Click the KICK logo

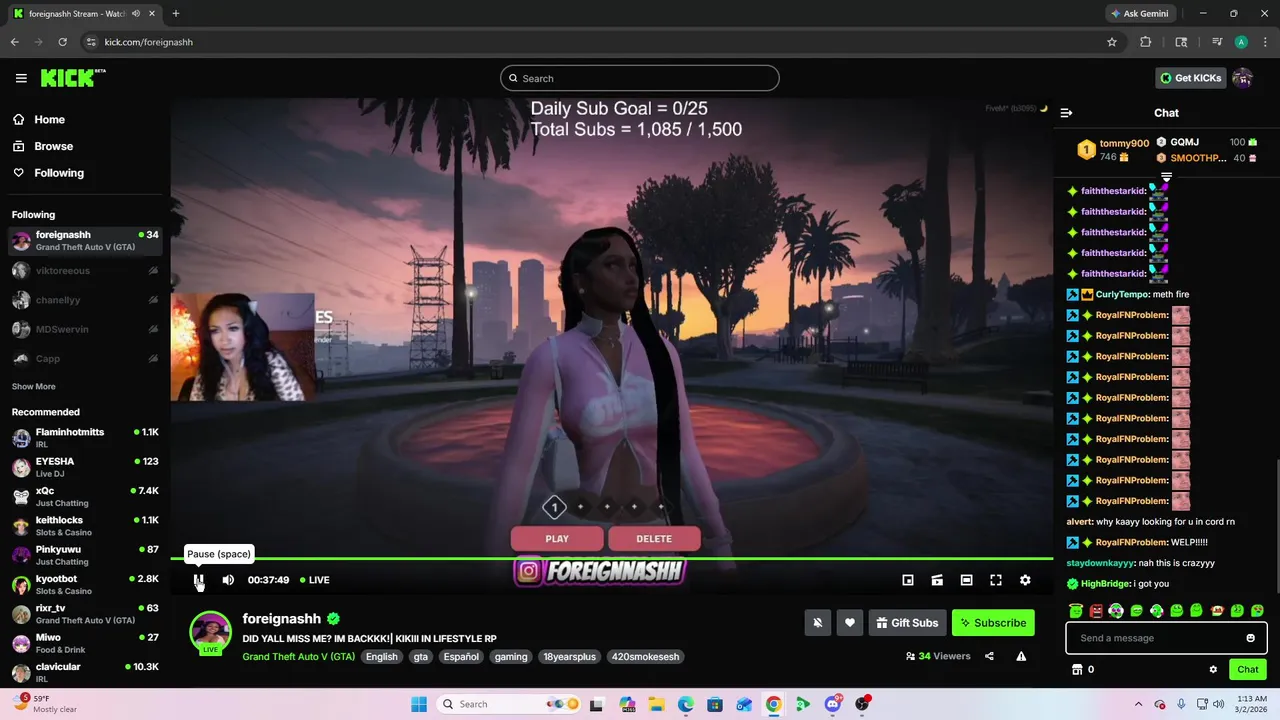pyautogui.click(x=73, y=78)
